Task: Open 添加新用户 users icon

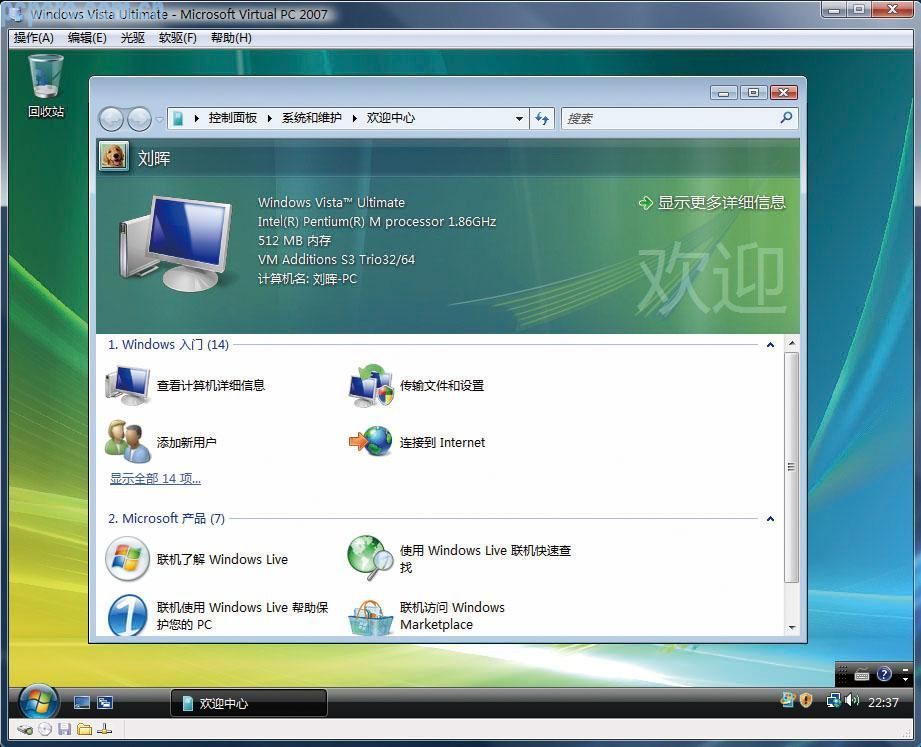Action: tap(127, 441)
